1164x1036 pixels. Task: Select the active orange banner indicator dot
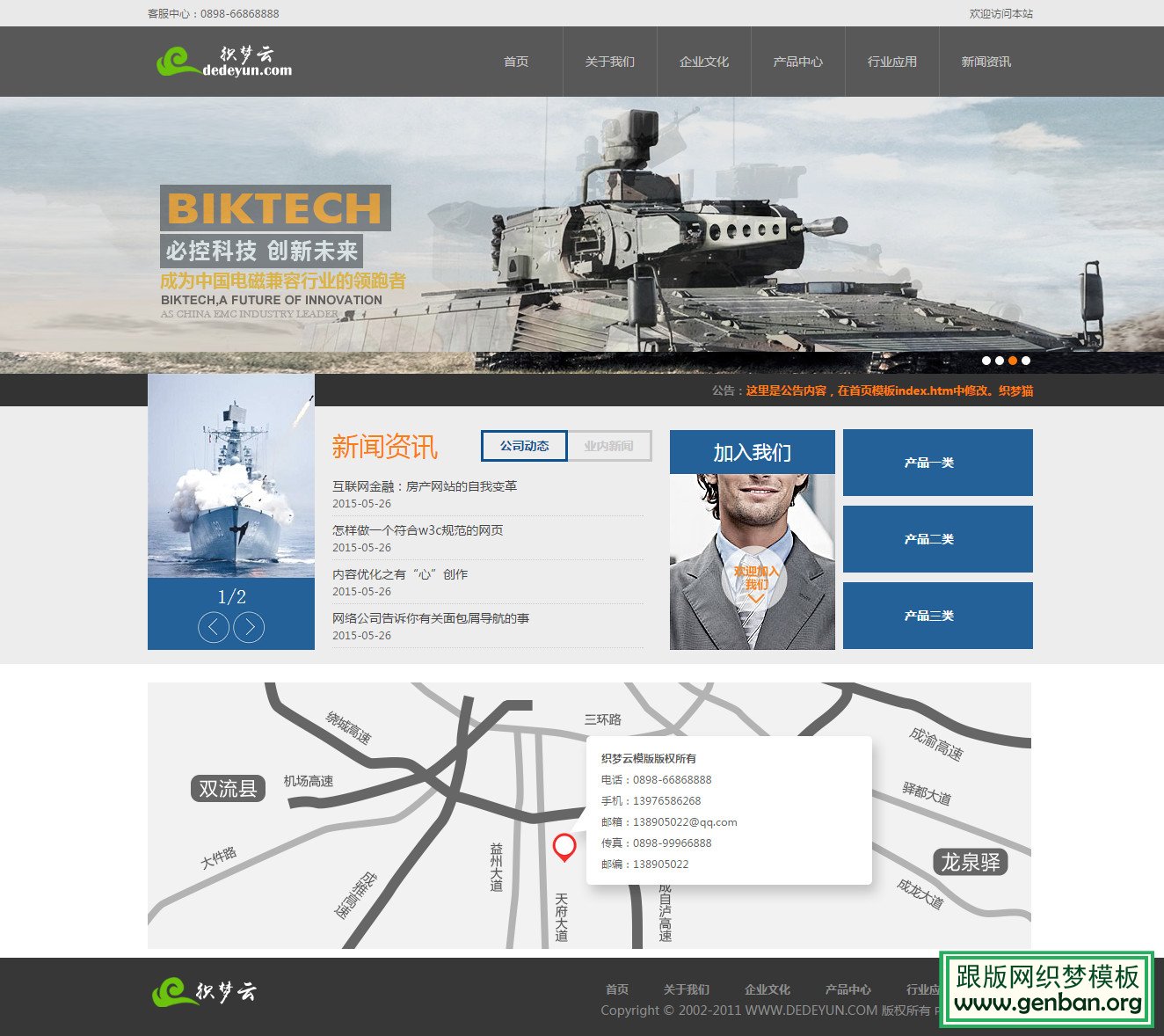pos(1012,359)
